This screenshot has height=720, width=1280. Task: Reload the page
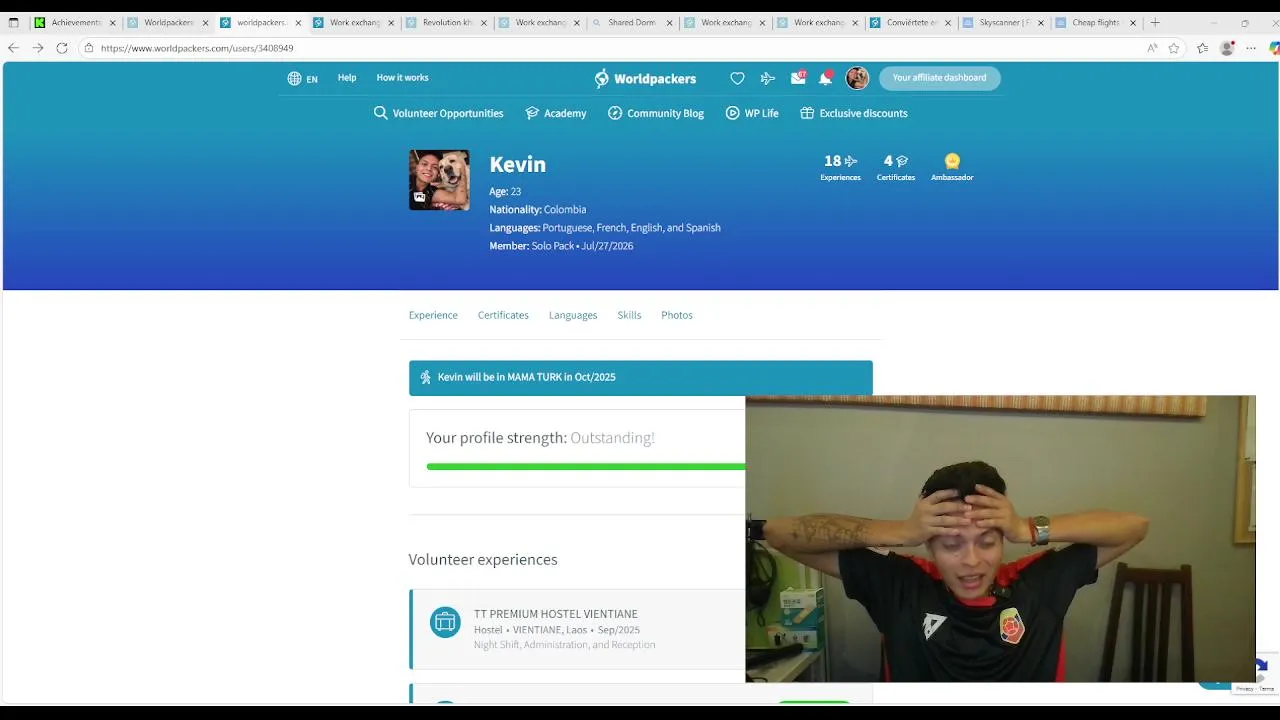[62, 48]
